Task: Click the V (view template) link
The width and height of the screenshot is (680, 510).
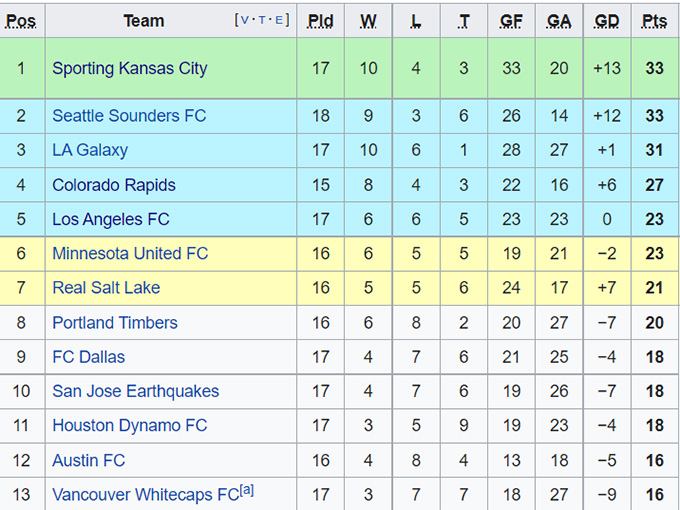Action: 246,20
